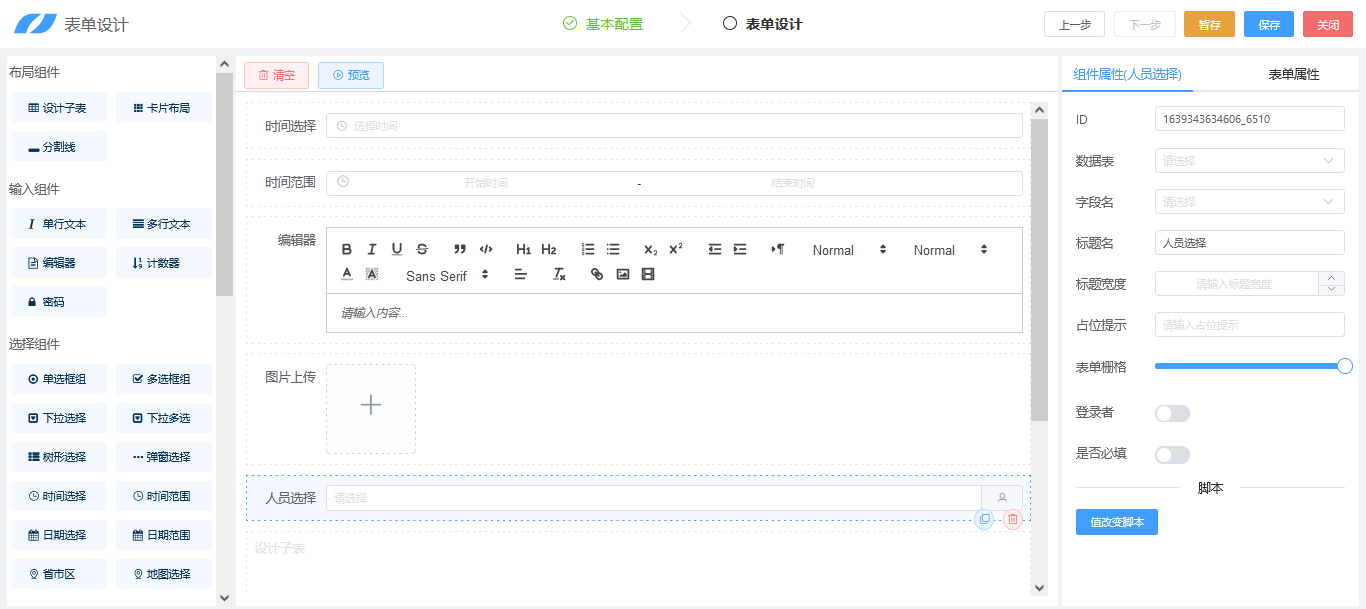Image resolution: width=1366 pixels, height=609 pixels.
Task: Switch to the 表单属性 tab
Action: coord(1294,74)
